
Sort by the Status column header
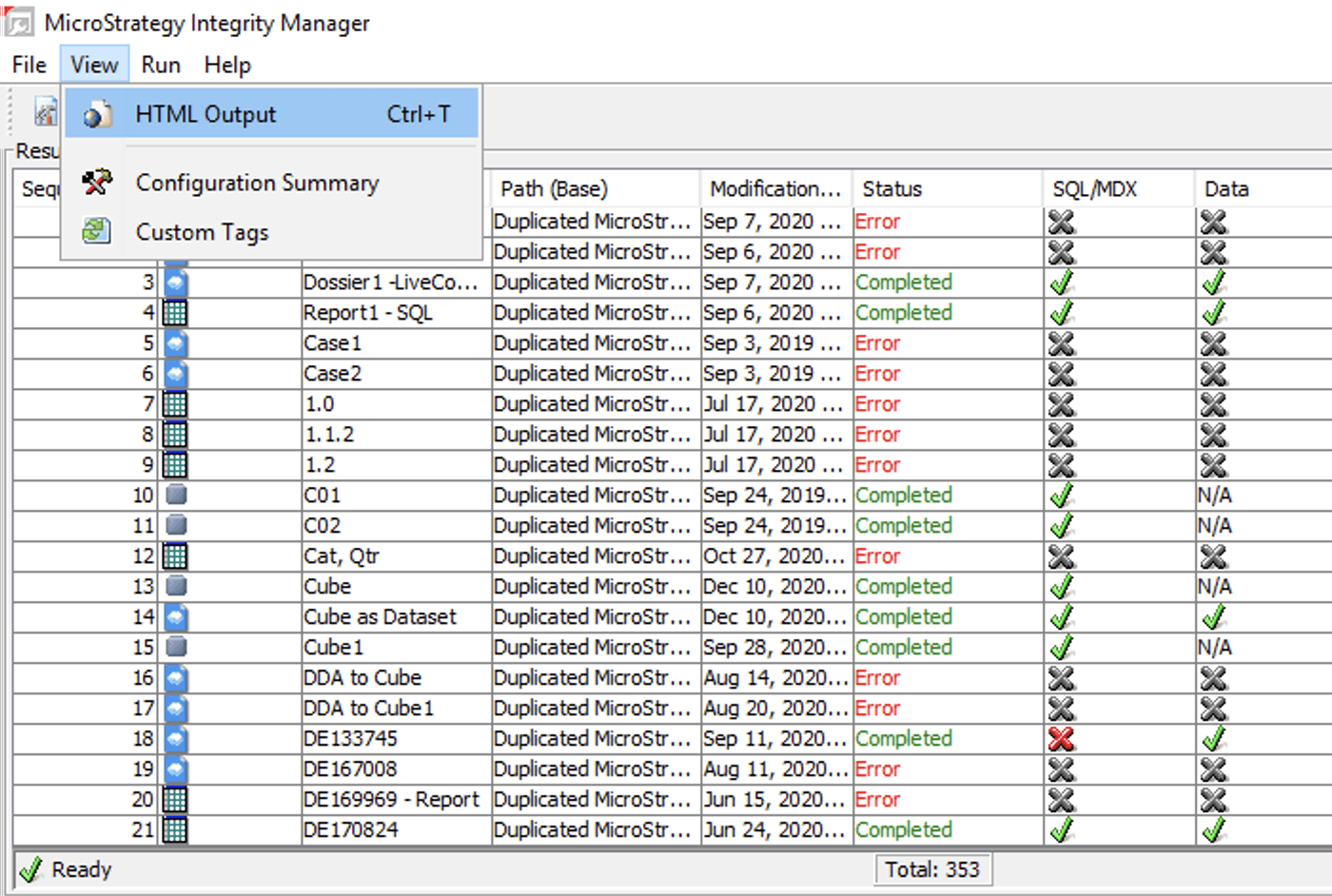point(891,189)
